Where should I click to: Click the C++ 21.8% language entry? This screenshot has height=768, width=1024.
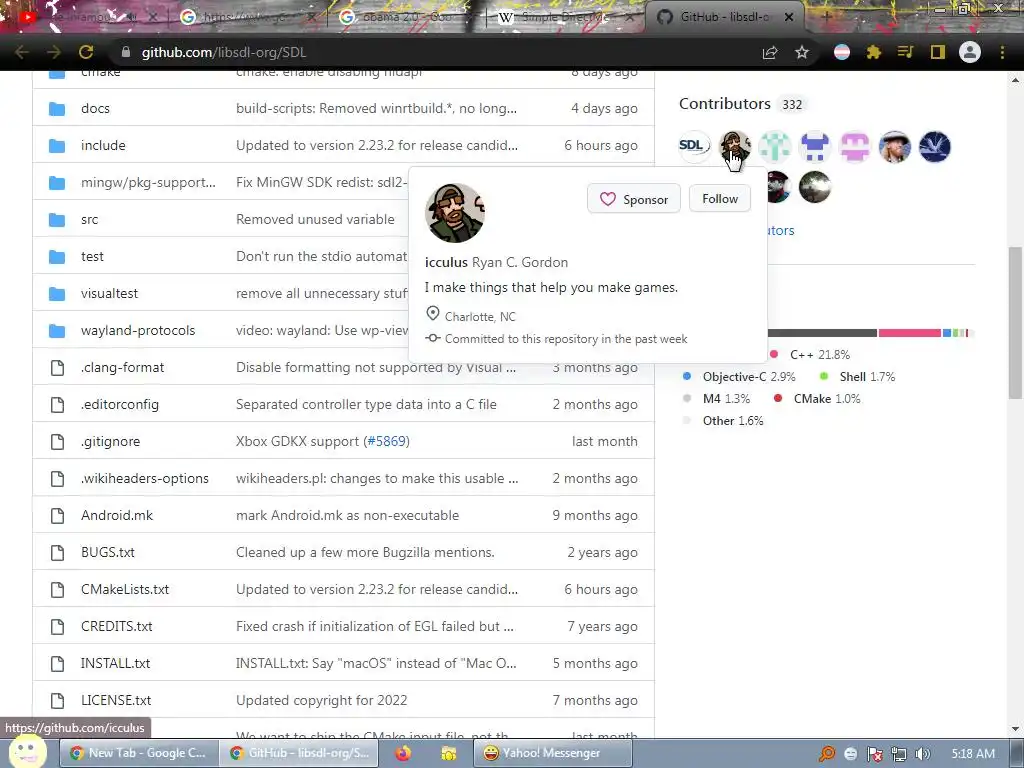coord(810,355)
